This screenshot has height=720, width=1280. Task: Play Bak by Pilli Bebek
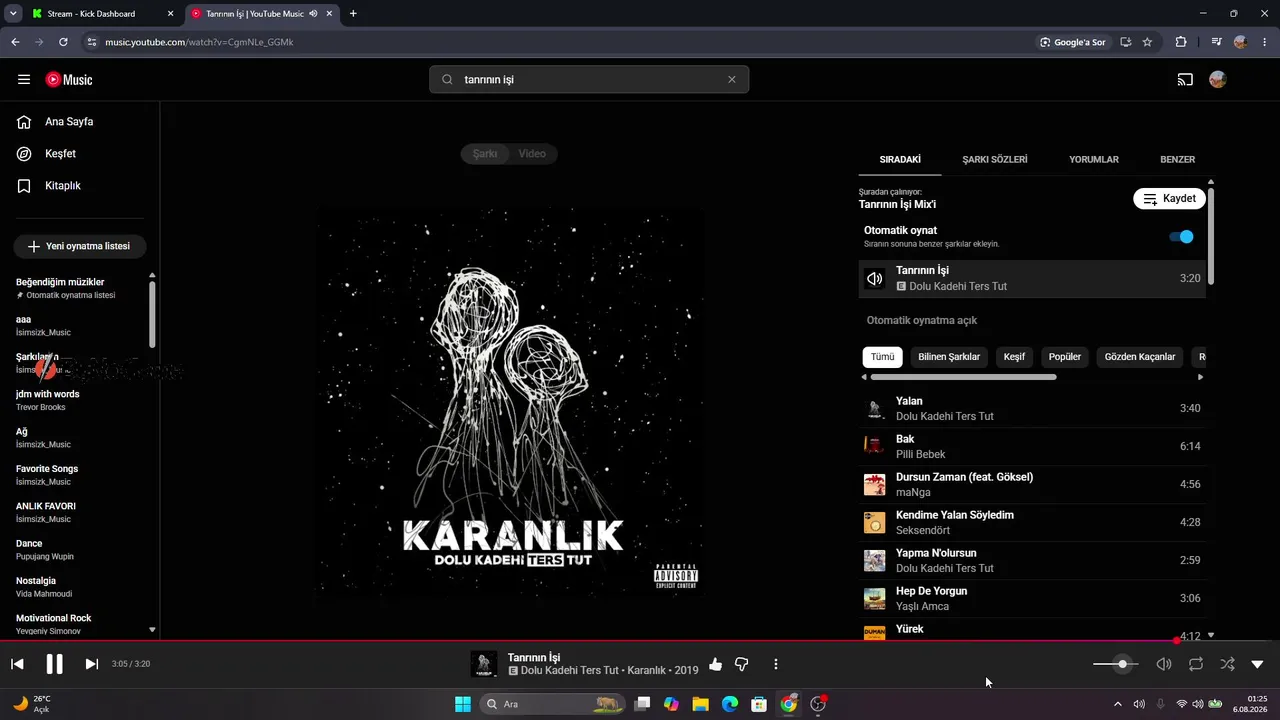pos(1032,447)
